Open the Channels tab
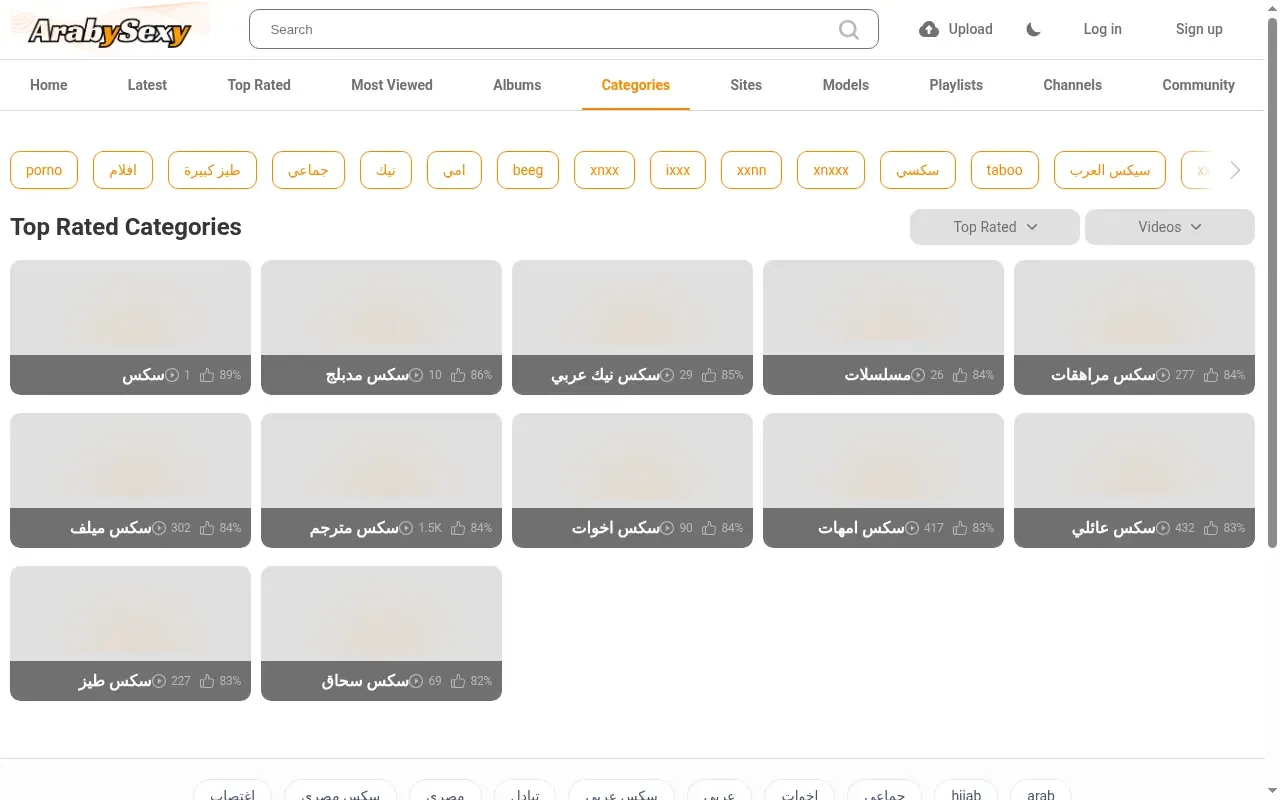This screenshot has height=800, width=1280. click(x=1072, y=85)
